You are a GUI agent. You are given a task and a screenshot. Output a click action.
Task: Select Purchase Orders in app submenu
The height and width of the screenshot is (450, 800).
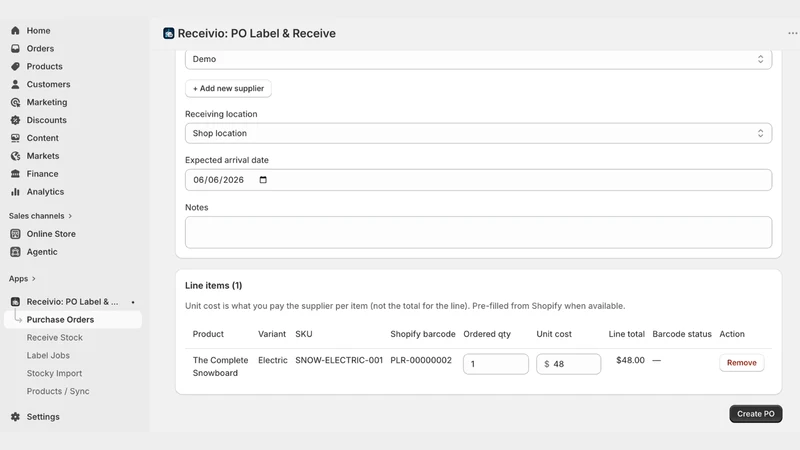coord(73,319)
